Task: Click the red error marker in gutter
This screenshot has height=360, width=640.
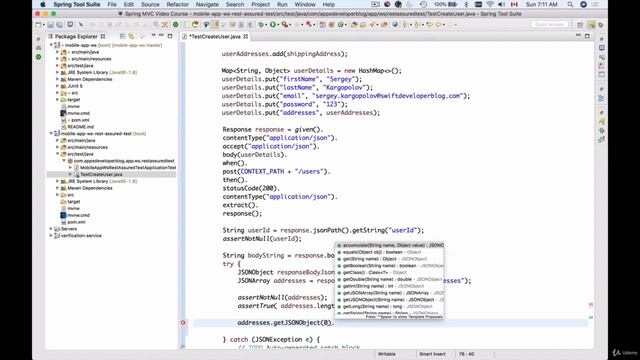Action: tap(183, 322)
